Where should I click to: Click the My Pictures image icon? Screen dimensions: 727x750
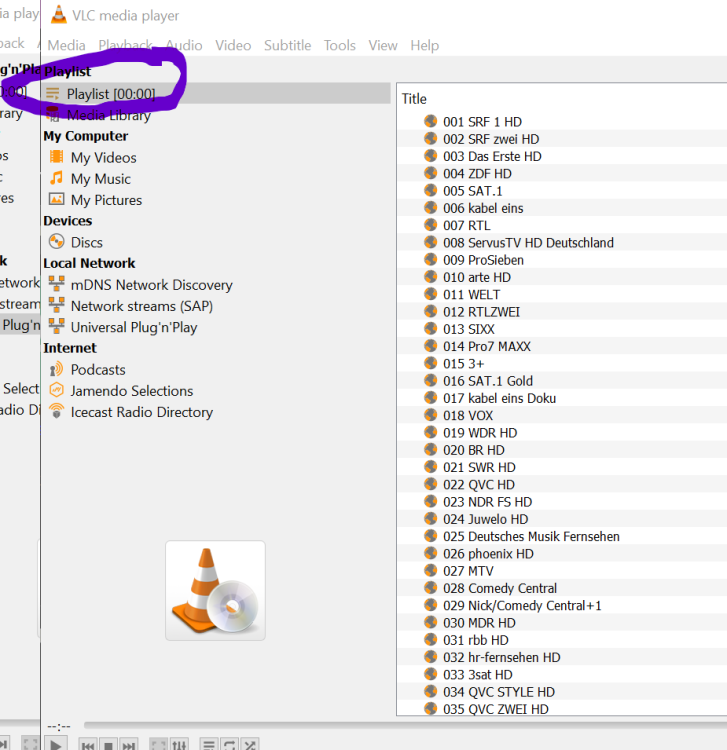56,199
